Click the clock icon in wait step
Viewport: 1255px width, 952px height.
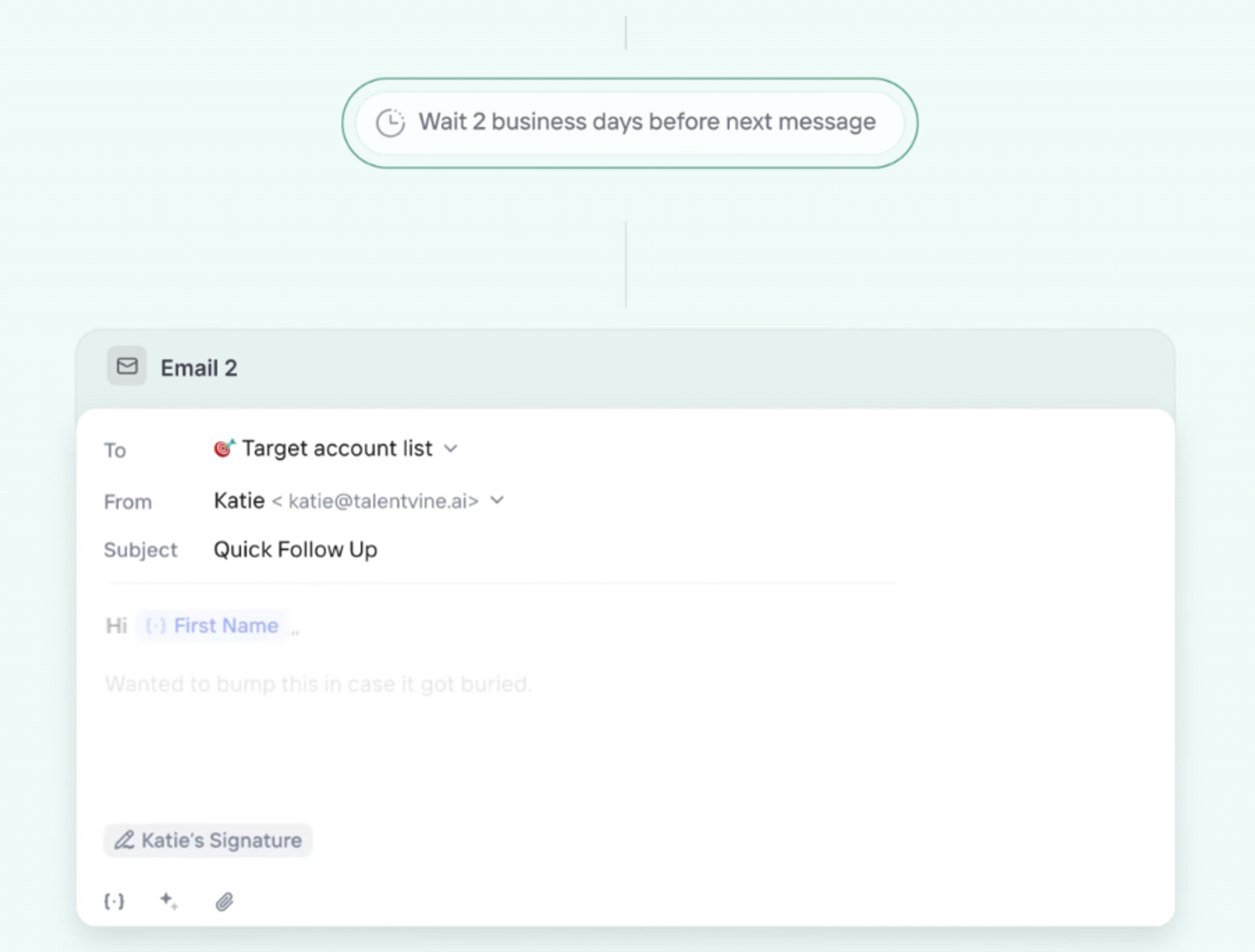coord(390,122)
